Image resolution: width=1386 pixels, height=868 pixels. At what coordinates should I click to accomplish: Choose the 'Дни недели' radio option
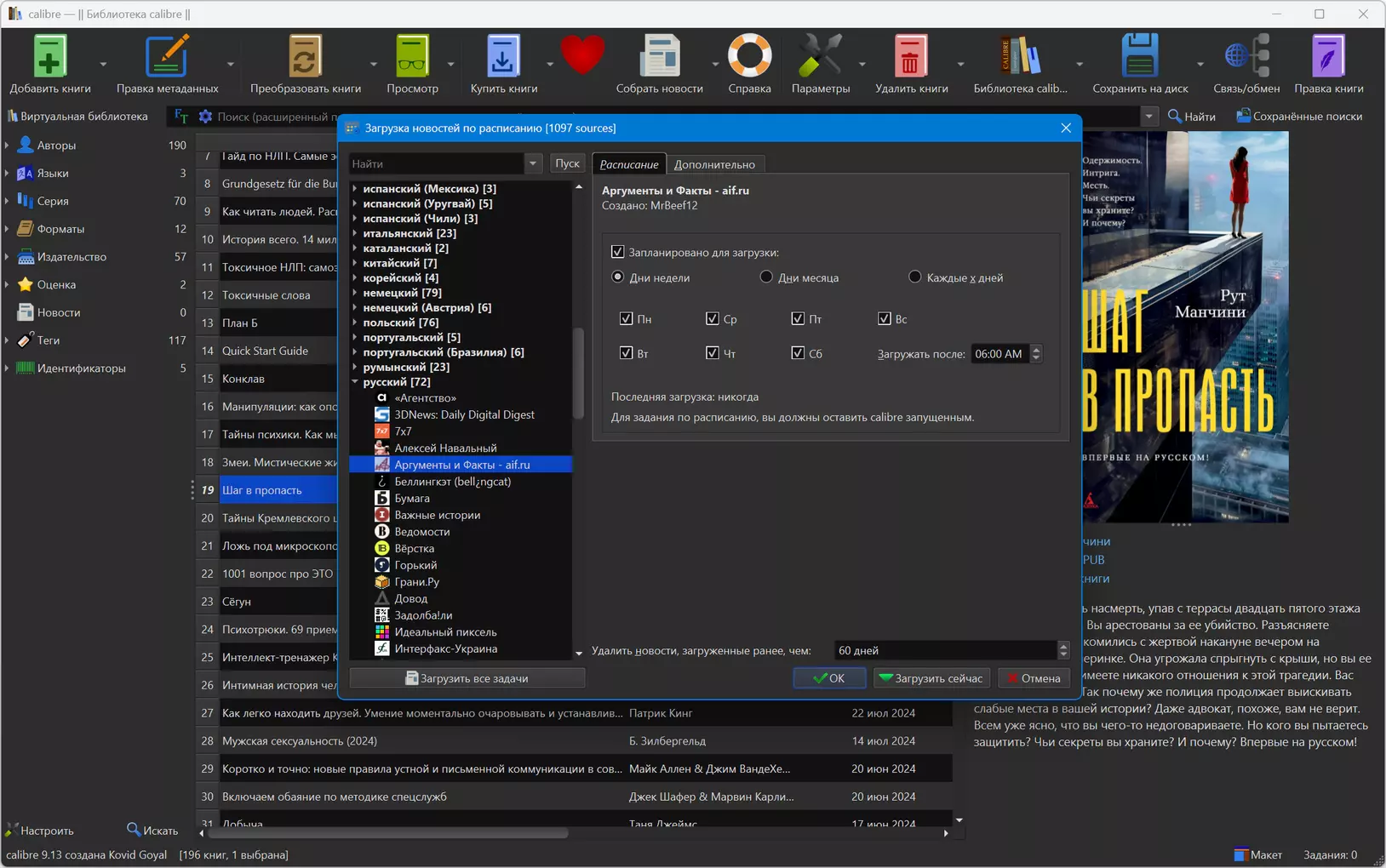tap(618, 277)
